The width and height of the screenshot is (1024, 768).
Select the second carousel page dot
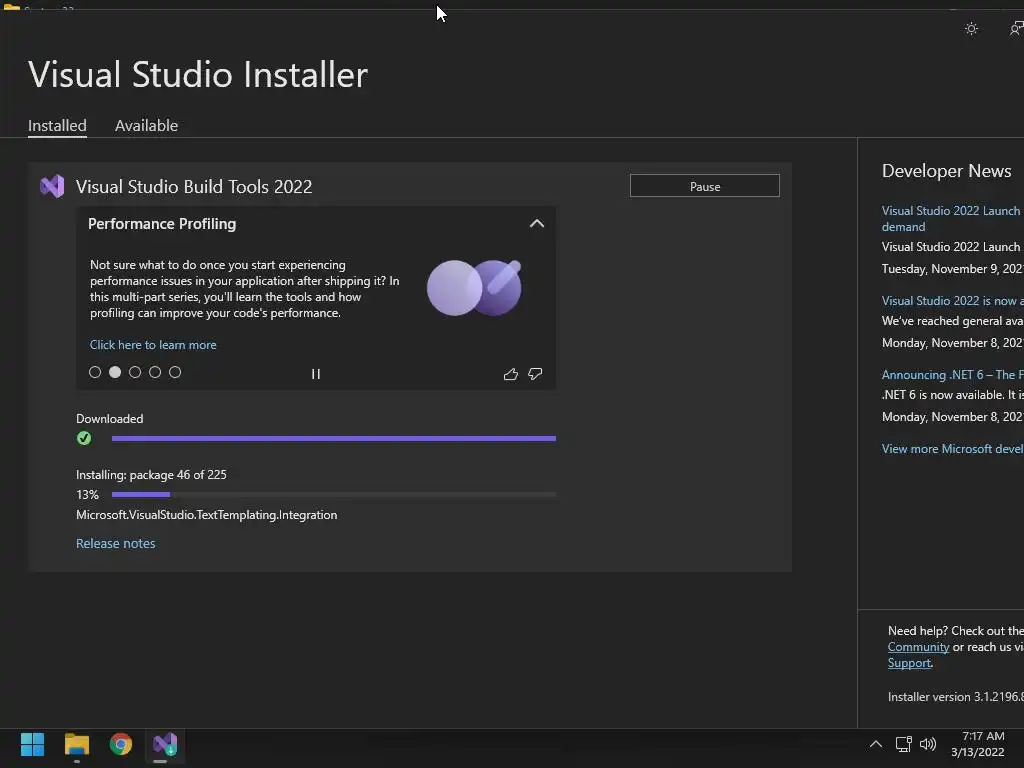(x=115, y=372)
